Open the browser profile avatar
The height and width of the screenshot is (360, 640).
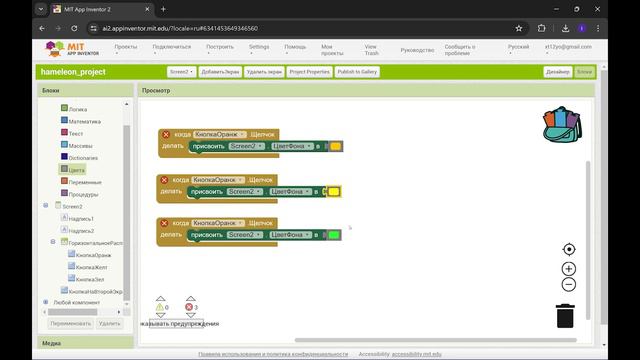582,28
